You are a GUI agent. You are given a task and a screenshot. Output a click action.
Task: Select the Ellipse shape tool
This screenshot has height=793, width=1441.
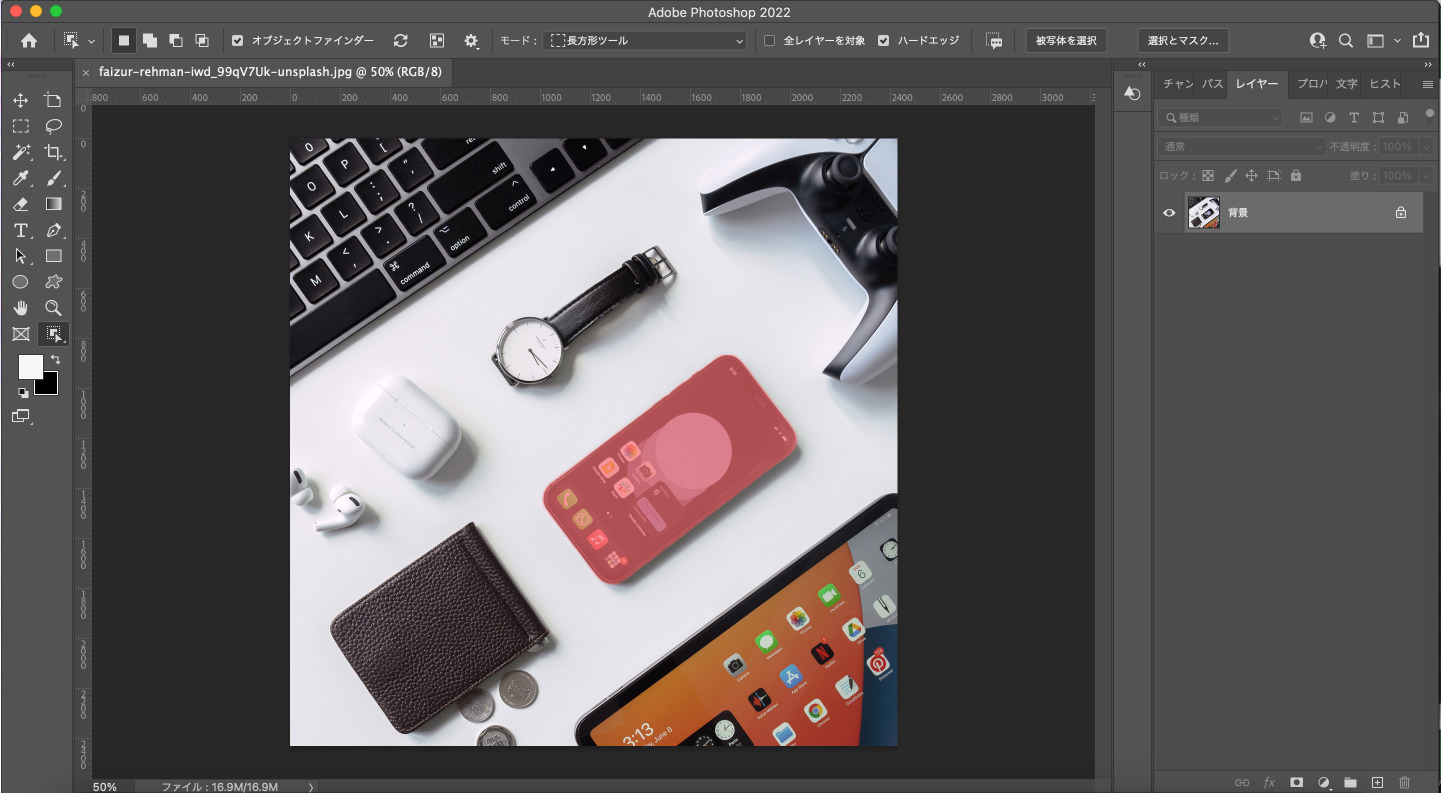point(20,282)
